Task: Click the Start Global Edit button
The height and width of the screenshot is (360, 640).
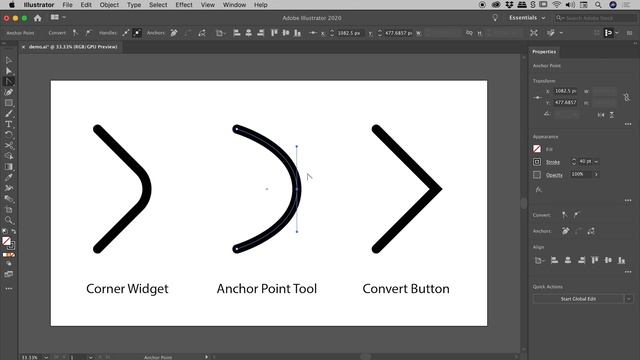Action: (x=578, y=299)
